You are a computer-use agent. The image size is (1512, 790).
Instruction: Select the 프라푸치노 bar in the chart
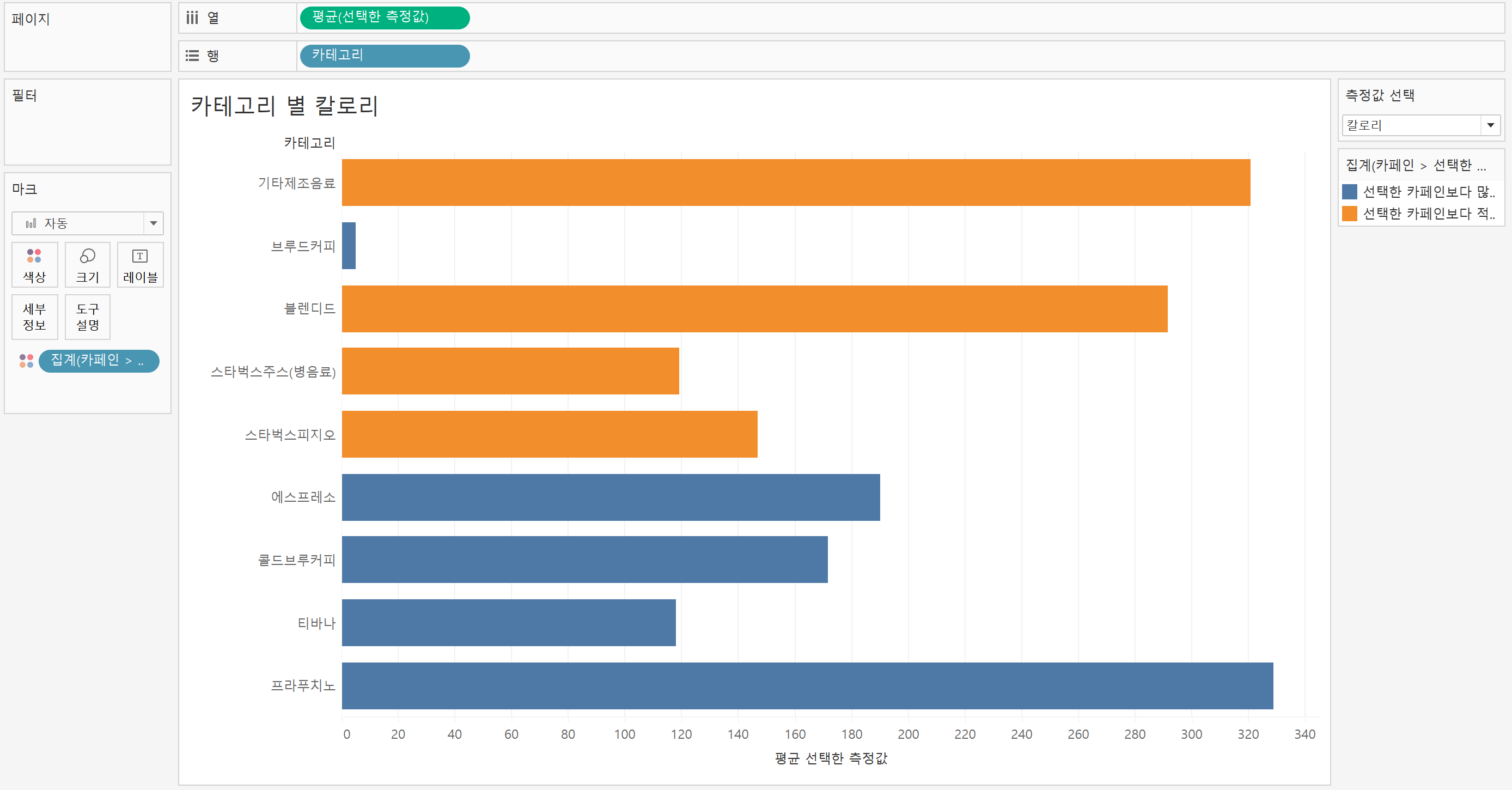coord(807,685)
